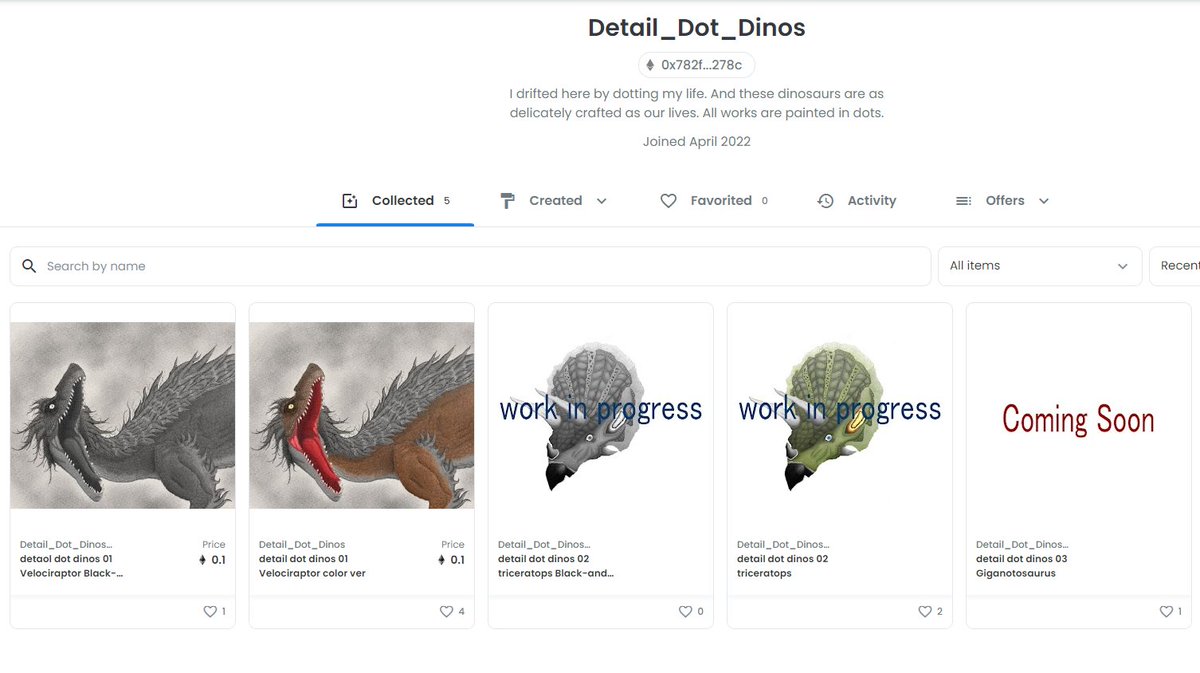Click the Collected tab icon
Viewport: 1200px width, 673px height.
point(350,201)
